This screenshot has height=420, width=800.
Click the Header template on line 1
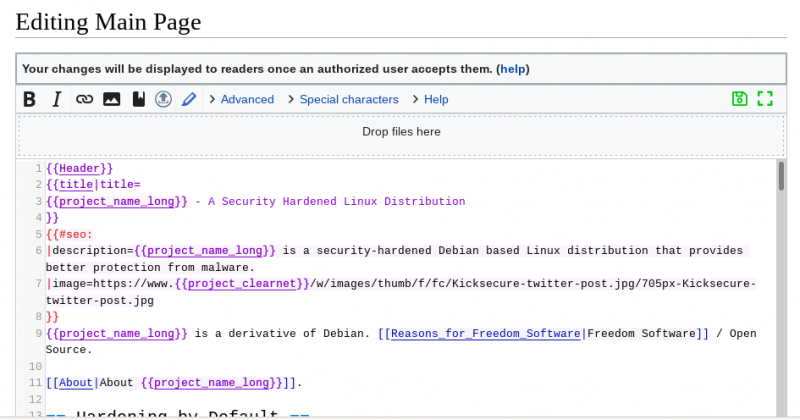point(80,168)
